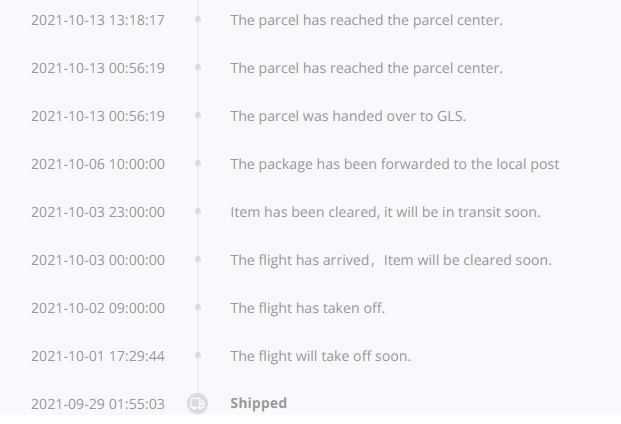This screenshot has width=621, height=424.
Task: Select 'The flight has taken off.' entry
Action: tap(307, 307)
